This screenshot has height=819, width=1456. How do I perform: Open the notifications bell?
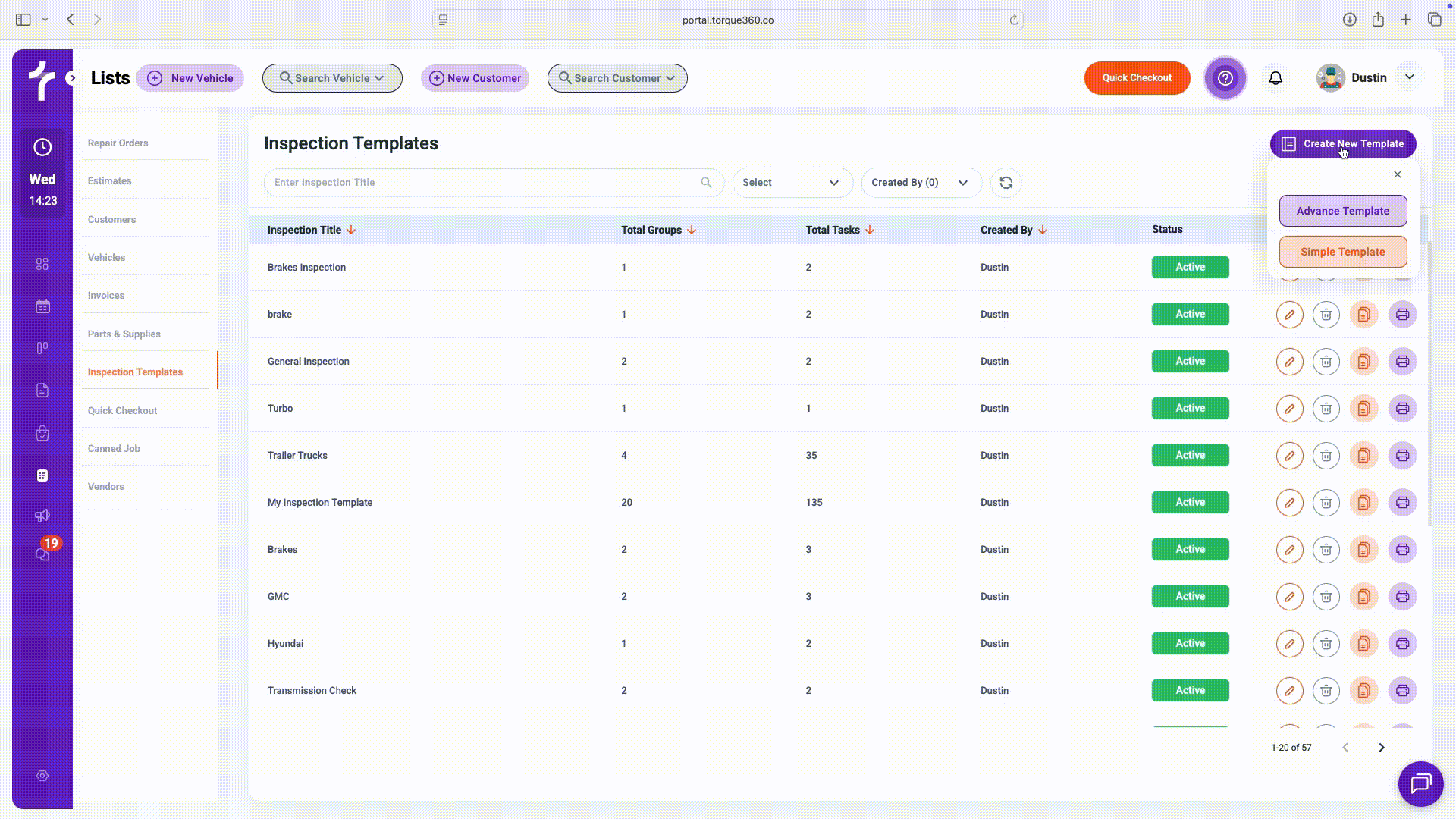[1276, 78]
